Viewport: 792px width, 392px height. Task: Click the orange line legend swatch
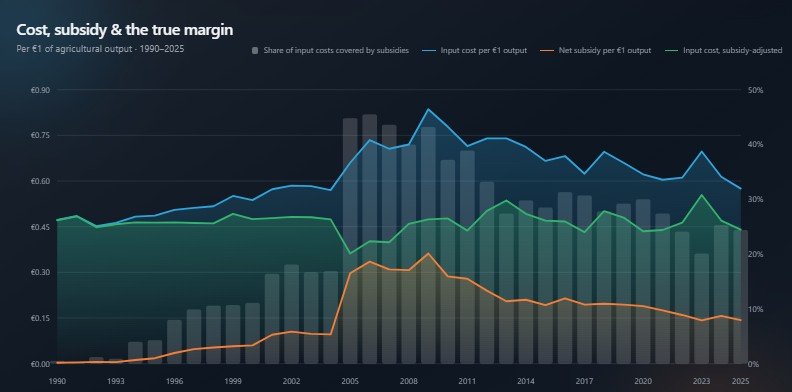547,51
